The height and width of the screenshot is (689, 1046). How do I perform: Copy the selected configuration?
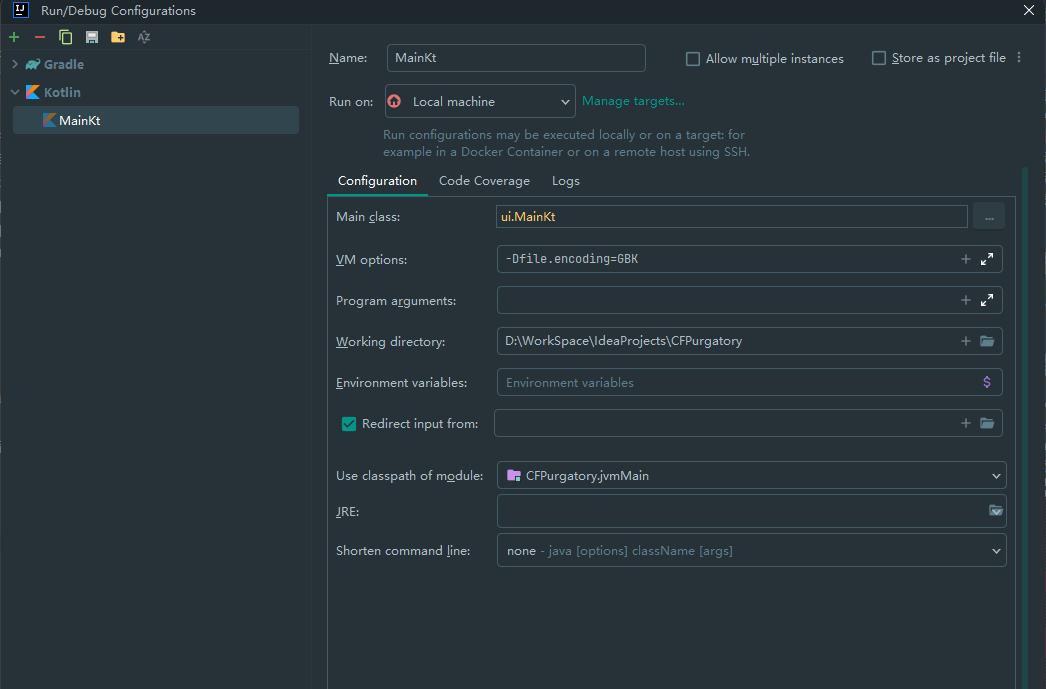(x=65, y=37)
